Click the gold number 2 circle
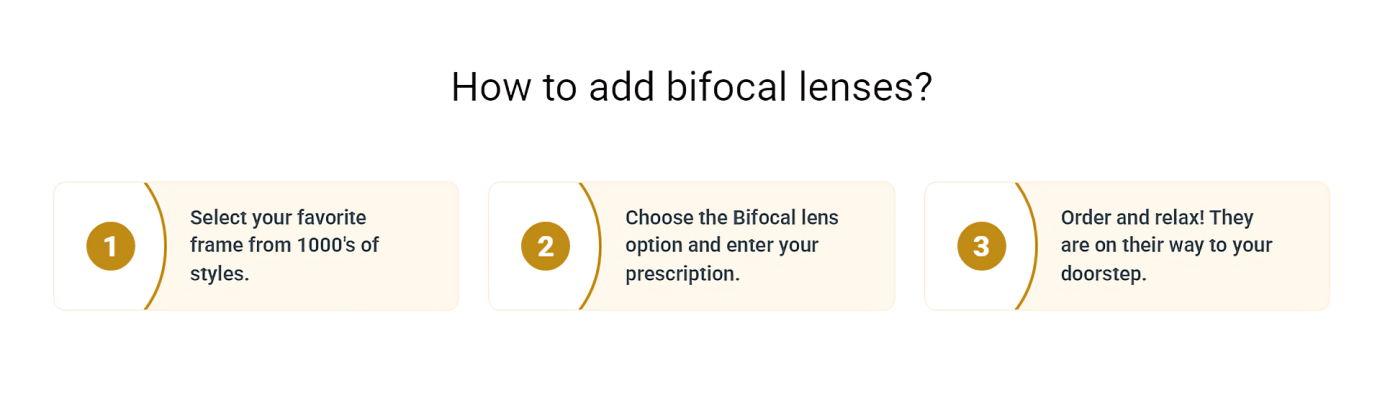The image size is (1385, 406). [x=545, y=246]
